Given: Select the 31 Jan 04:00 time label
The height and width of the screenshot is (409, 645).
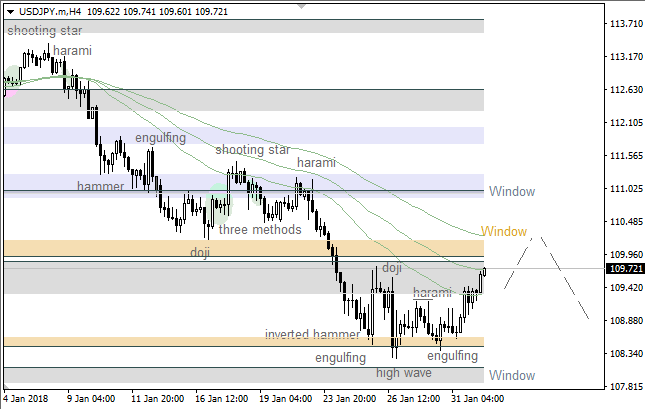Looking at the screenshot, I should pyautogui.click(x=477, y=399).
